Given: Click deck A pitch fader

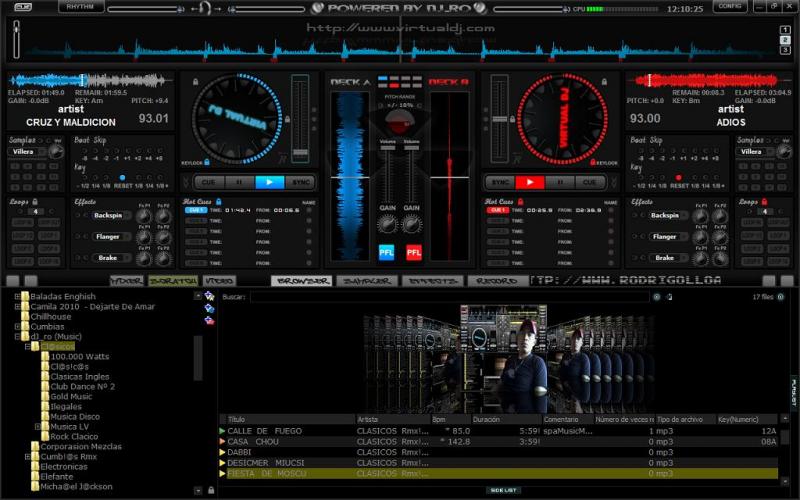Looking at the screenshot, I should (x=300, y=153).
